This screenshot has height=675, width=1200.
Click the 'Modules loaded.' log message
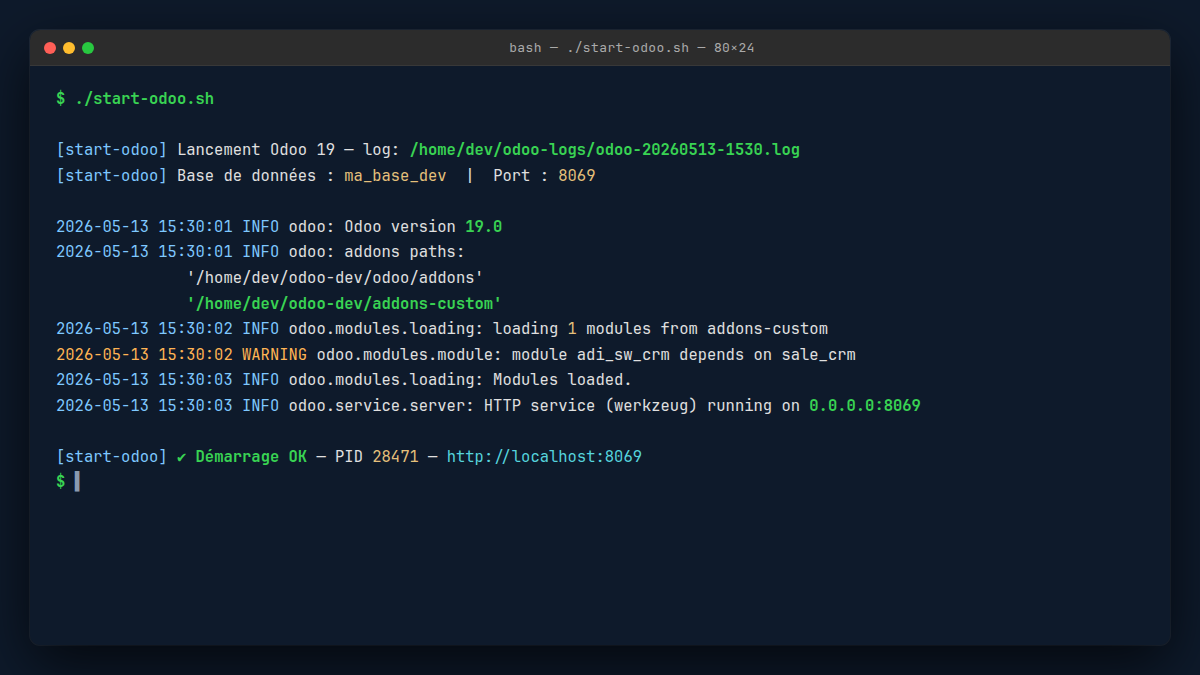[563, 380]
